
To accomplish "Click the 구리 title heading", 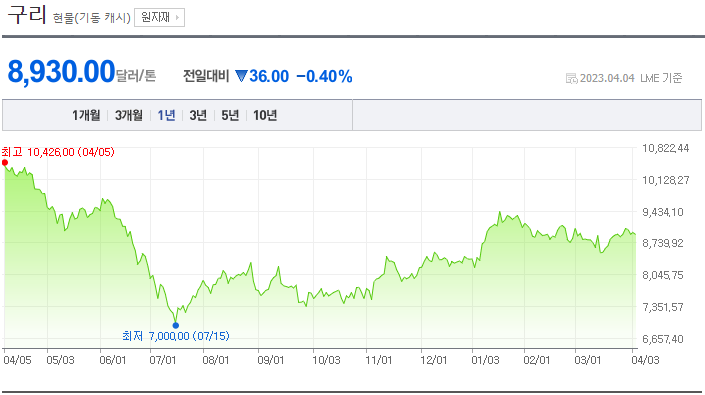I will (27, 14).
